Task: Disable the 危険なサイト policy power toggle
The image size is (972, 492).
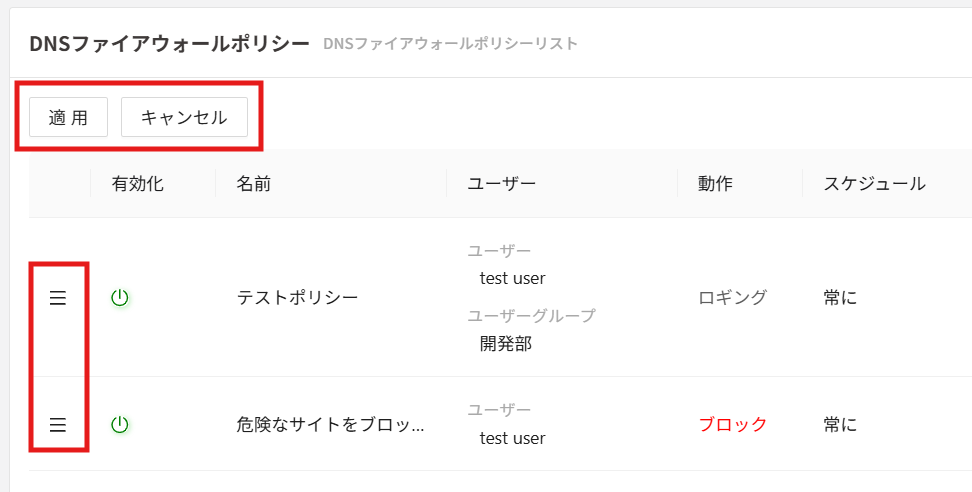Action: pos(120,425)
